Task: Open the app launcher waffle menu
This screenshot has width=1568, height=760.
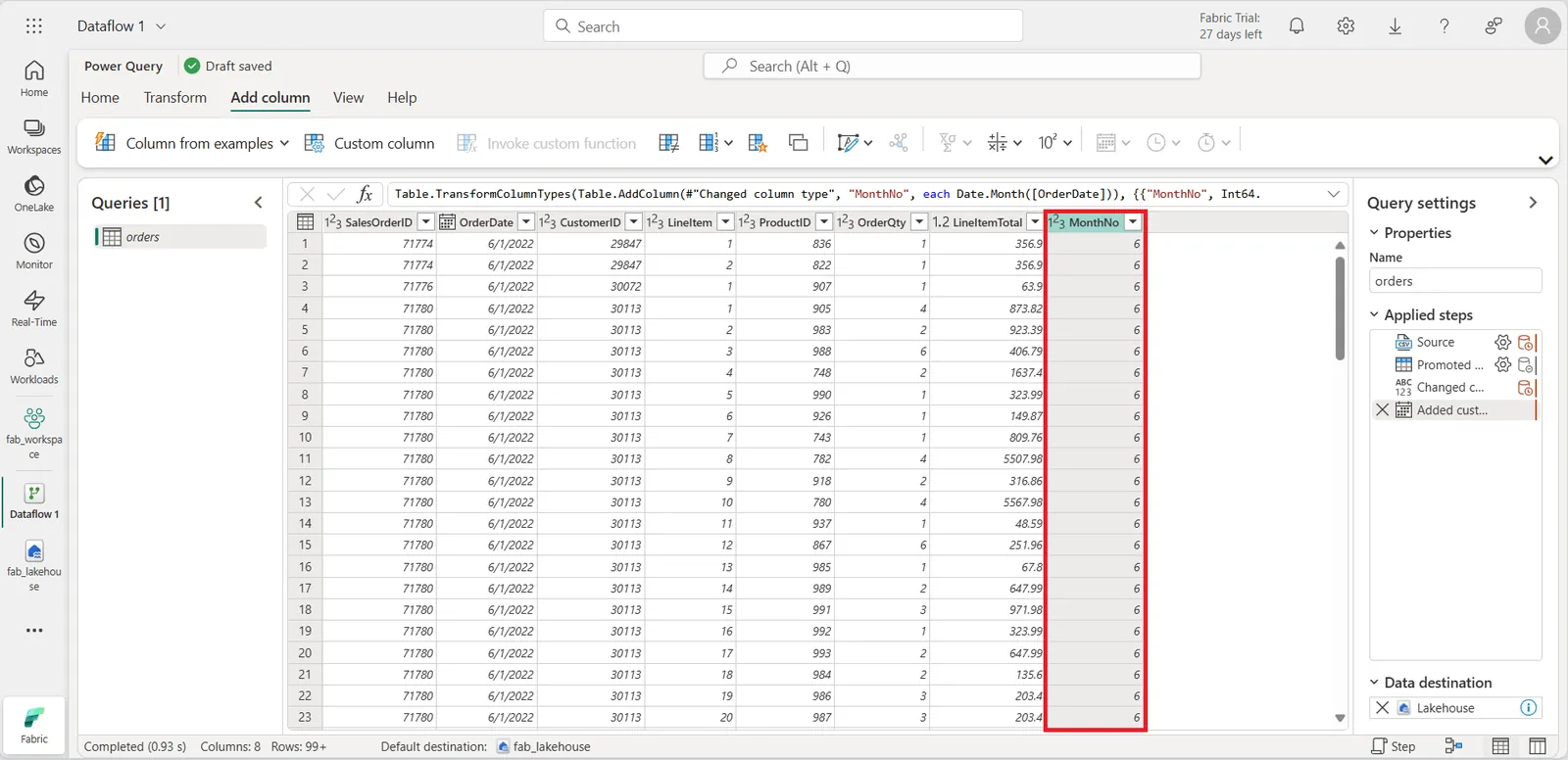Action: tap(34, 26)
